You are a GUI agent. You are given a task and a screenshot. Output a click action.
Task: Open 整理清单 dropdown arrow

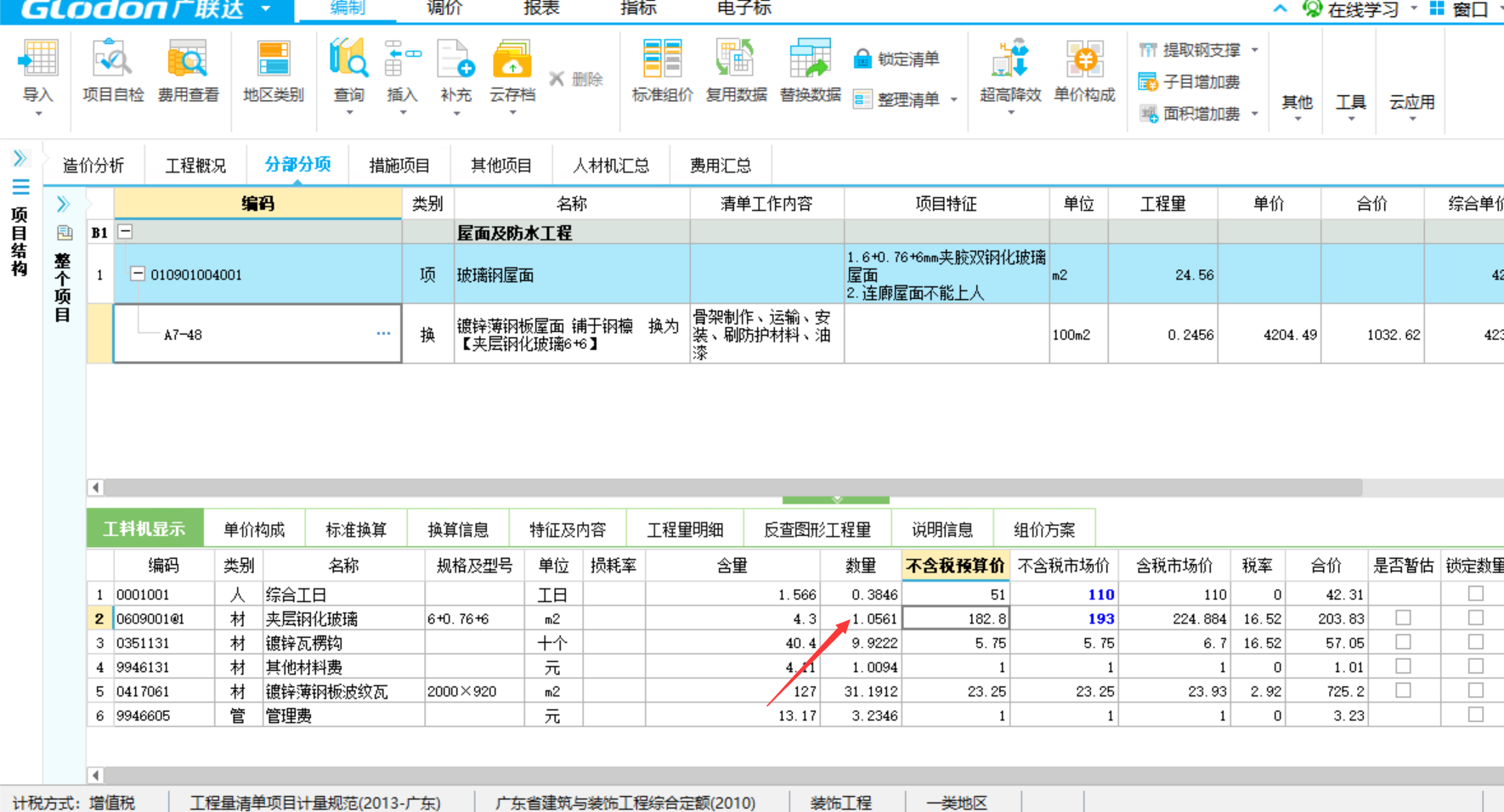click(953, 100)
